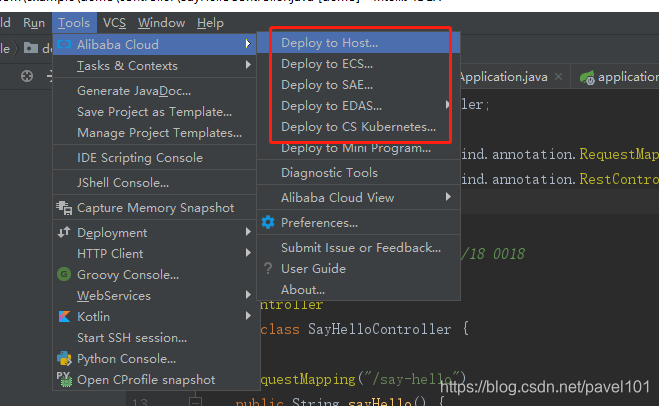Click the green Groovy Console icon
The width and height of the screenshot is (659, 406).
pos(64,274)
